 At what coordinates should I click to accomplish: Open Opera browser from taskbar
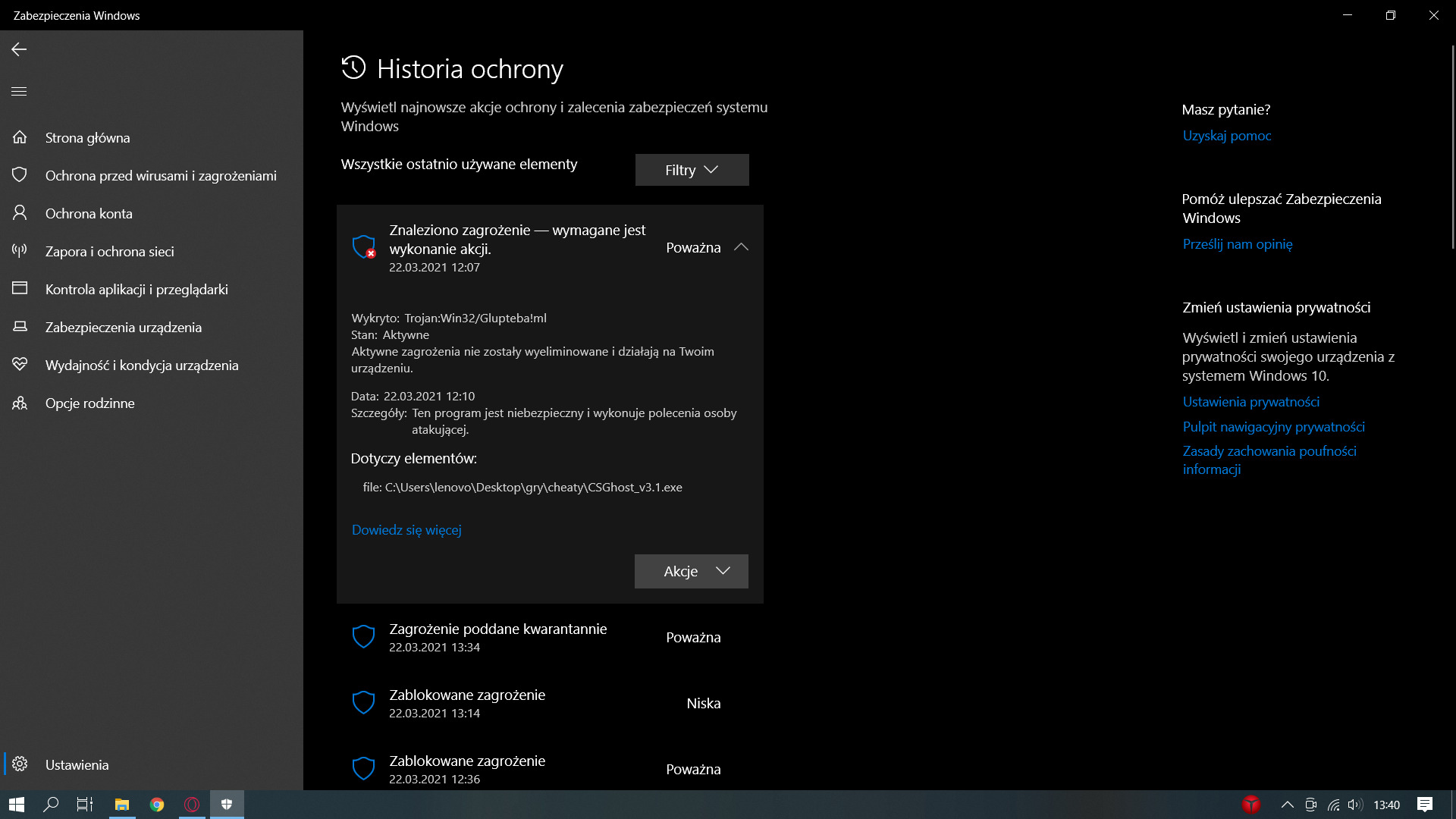pos(192,805)
